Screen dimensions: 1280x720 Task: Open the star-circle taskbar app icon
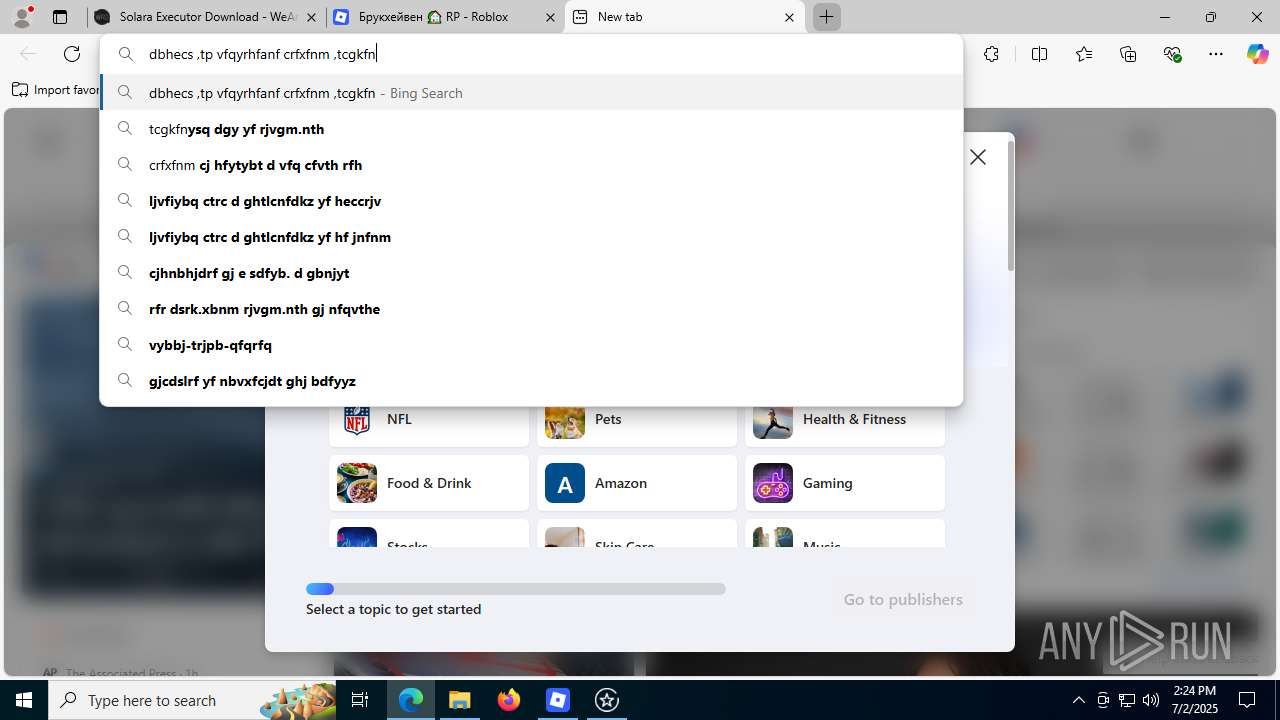[x=607, y=700]
